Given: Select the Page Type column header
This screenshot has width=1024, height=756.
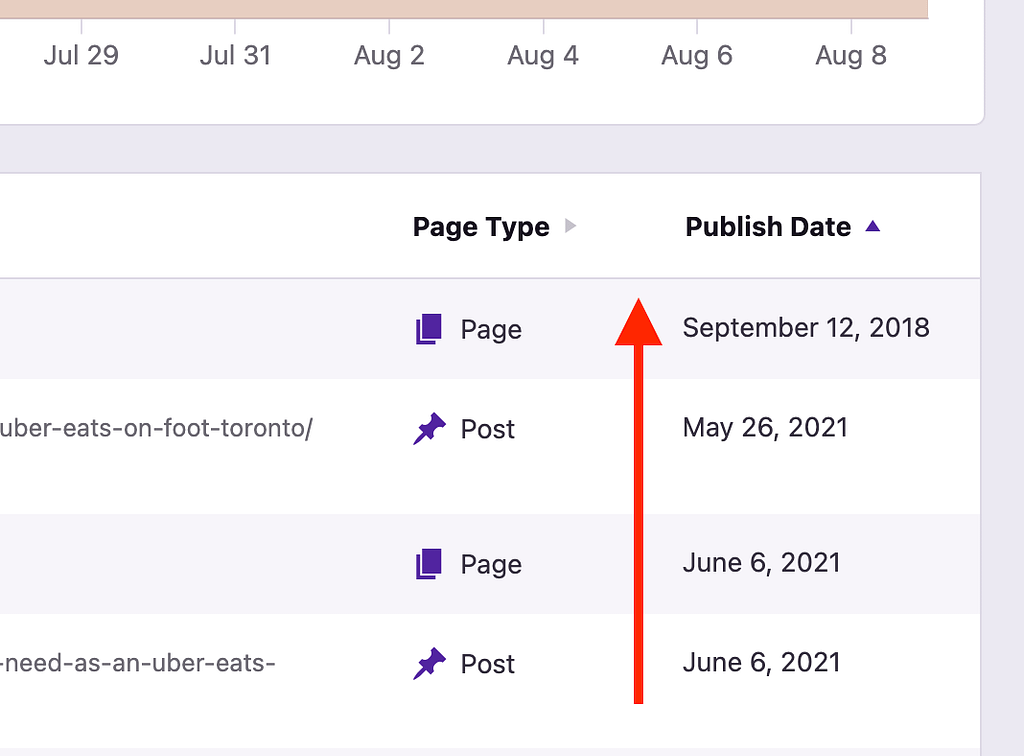Looking at the screenshot, I should 481,226.
